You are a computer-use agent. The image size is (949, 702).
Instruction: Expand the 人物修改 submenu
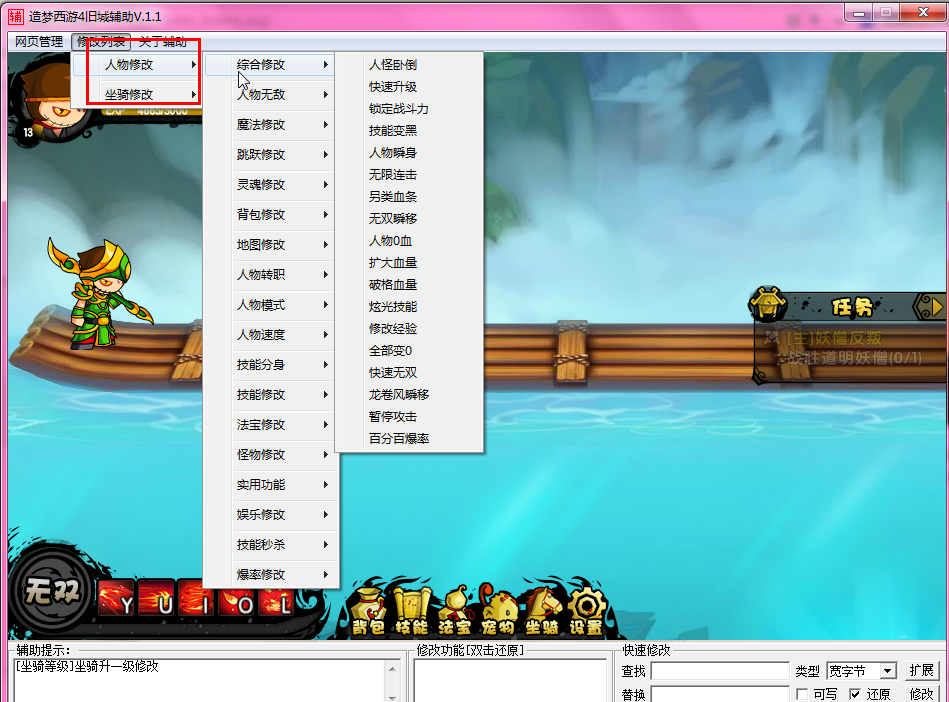click(x=139, y=65)
